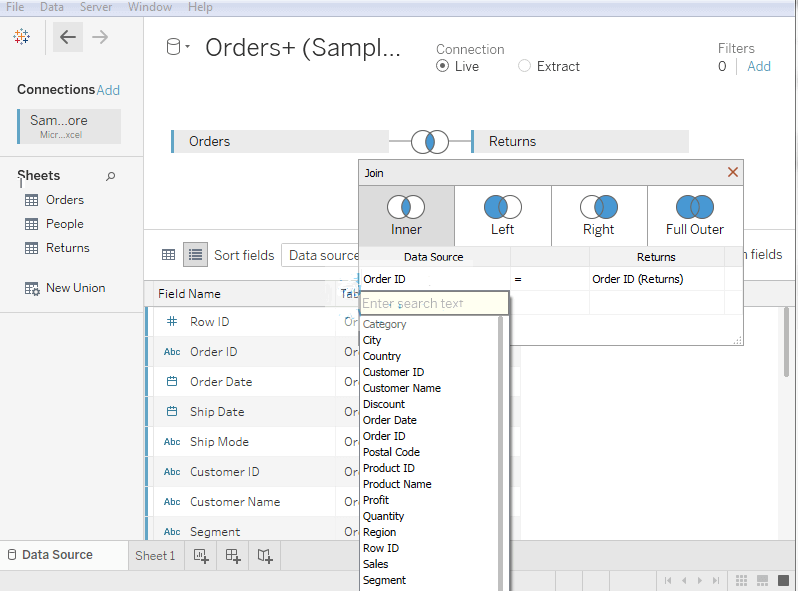Open the data source cylinder dropdown arrow
The width and height of the screenshot is (798, 591).
188,46
